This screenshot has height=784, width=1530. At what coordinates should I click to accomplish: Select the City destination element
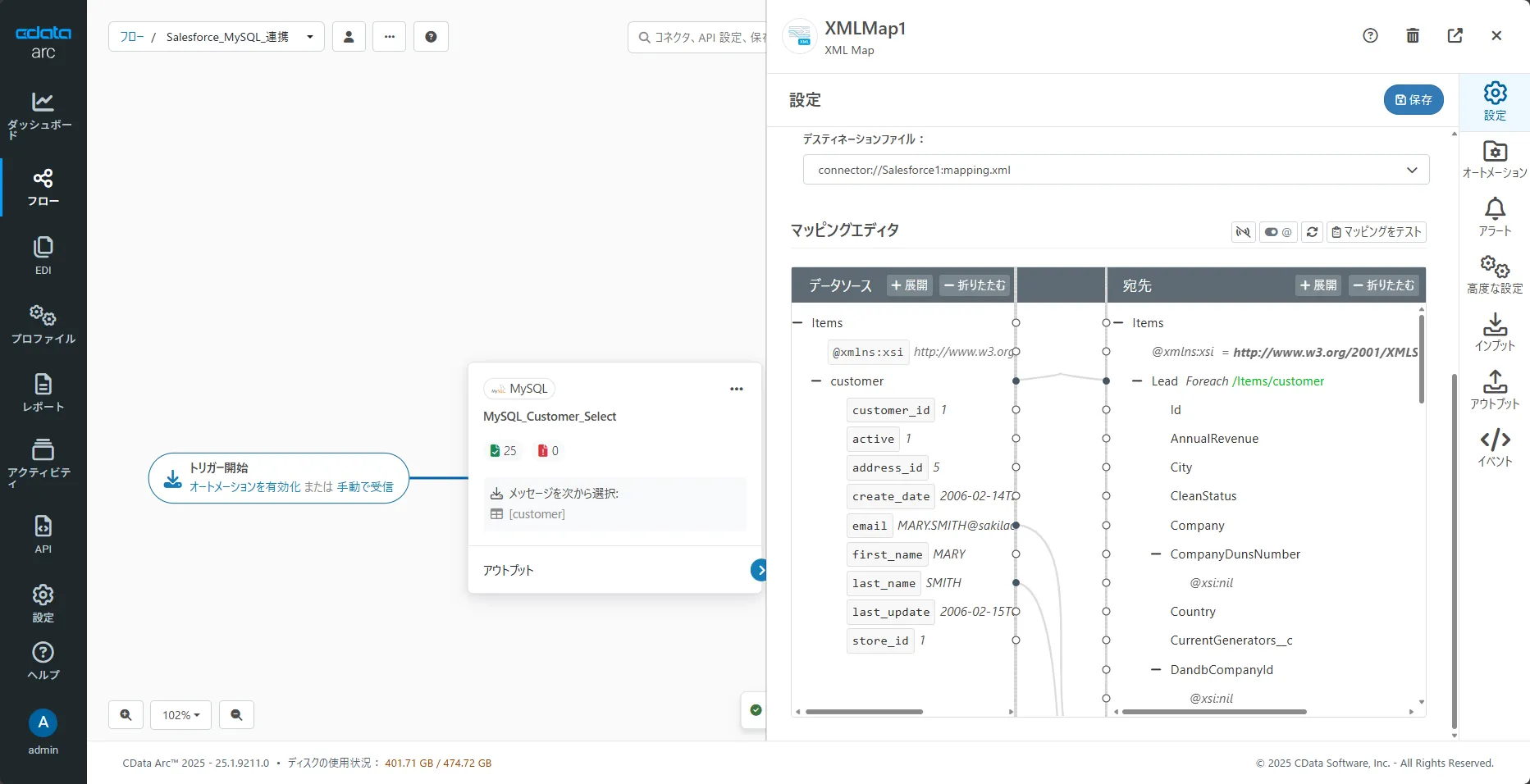click(x=1181, y=467)
